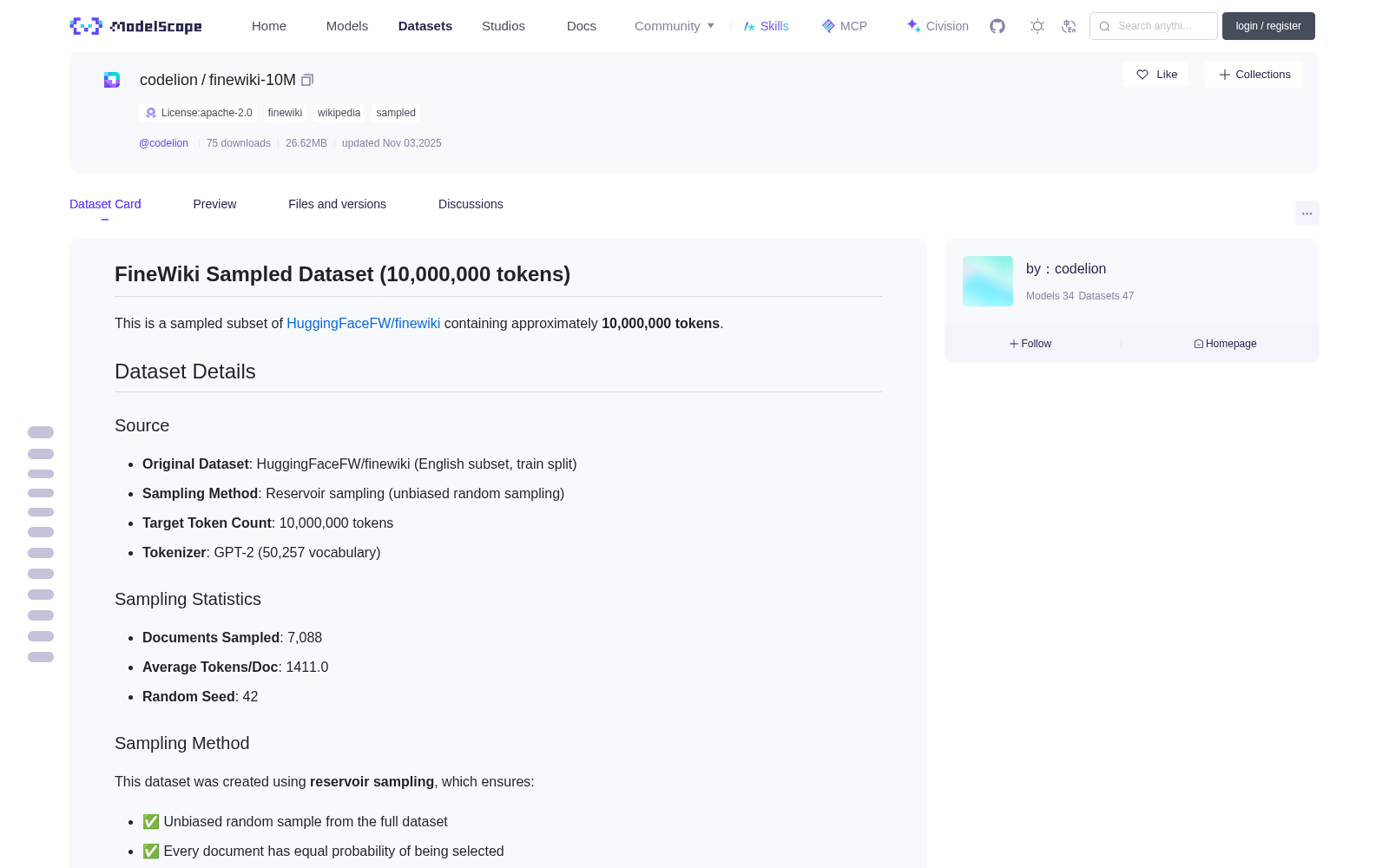
Task: Click the 'Sampling Statistics' heading
Action: pyautogui.click(x=188, y=599)
